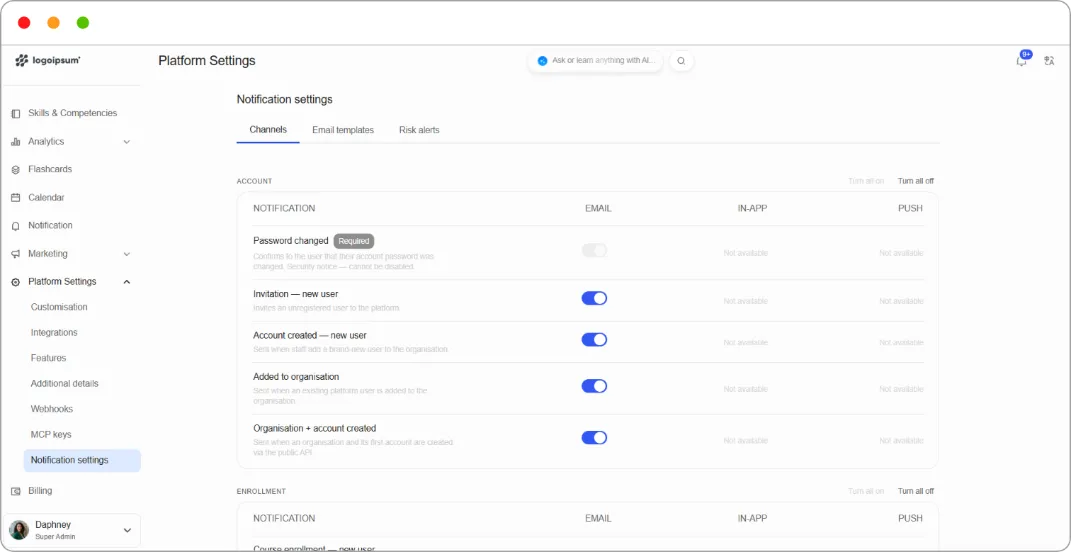Click the Analytics bar chart icon
This screenshot has height=552, width=1071.
(x=16, y=141)
